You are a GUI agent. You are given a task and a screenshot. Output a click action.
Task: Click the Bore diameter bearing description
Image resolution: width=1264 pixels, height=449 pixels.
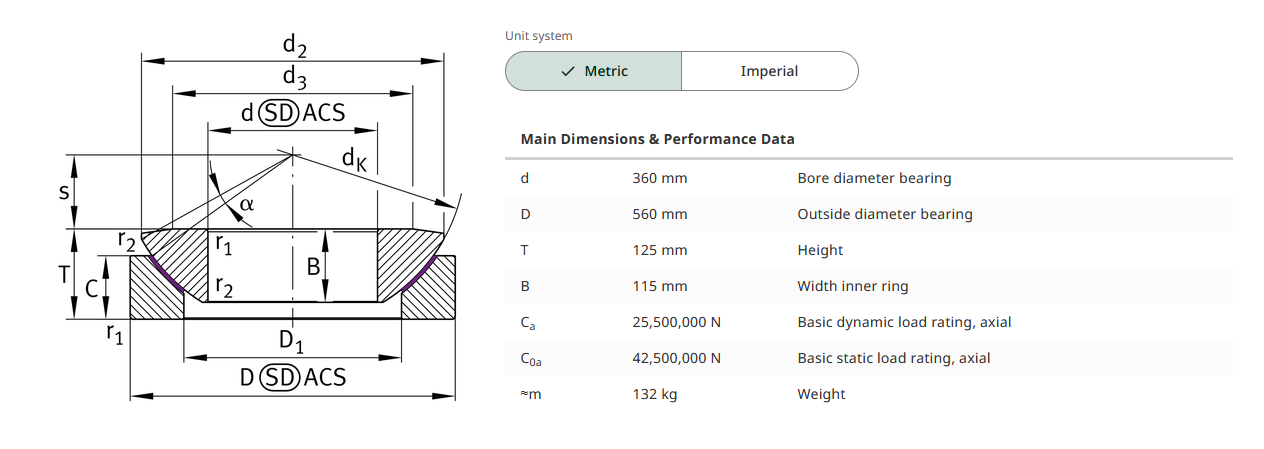point(874,178)
